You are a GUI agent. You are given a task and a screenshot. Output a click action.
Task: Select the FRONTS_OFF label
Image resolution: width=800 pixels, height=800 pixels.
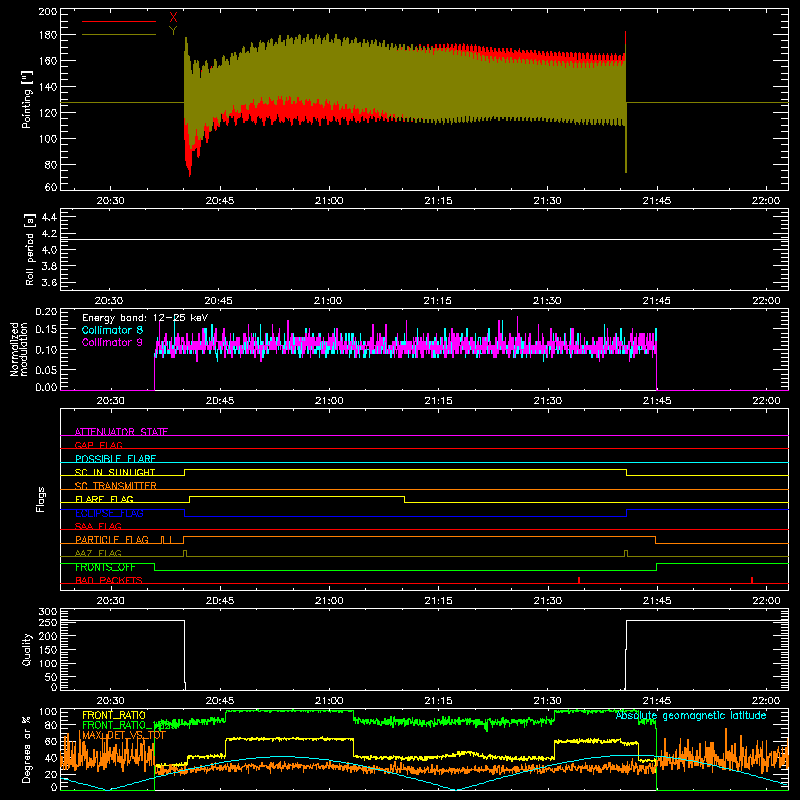point(105,567)
